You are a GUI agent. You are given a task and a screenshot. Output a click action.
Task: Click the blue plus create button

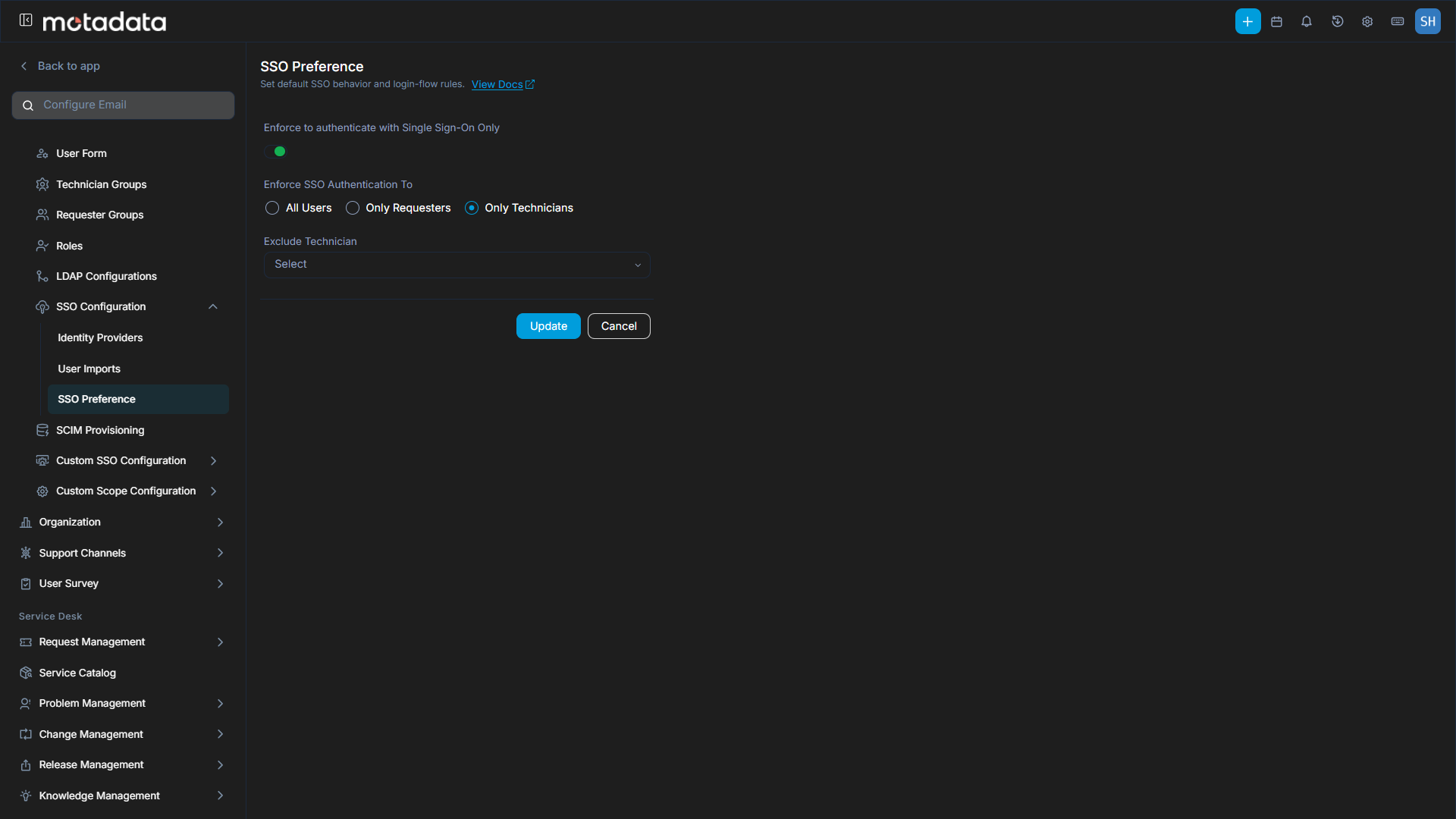tap(1247, 21)
